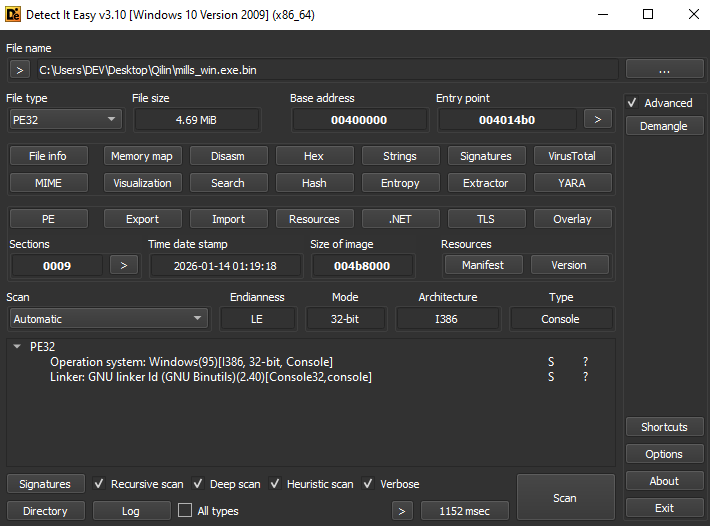Open the TLS button

point(486,219)
